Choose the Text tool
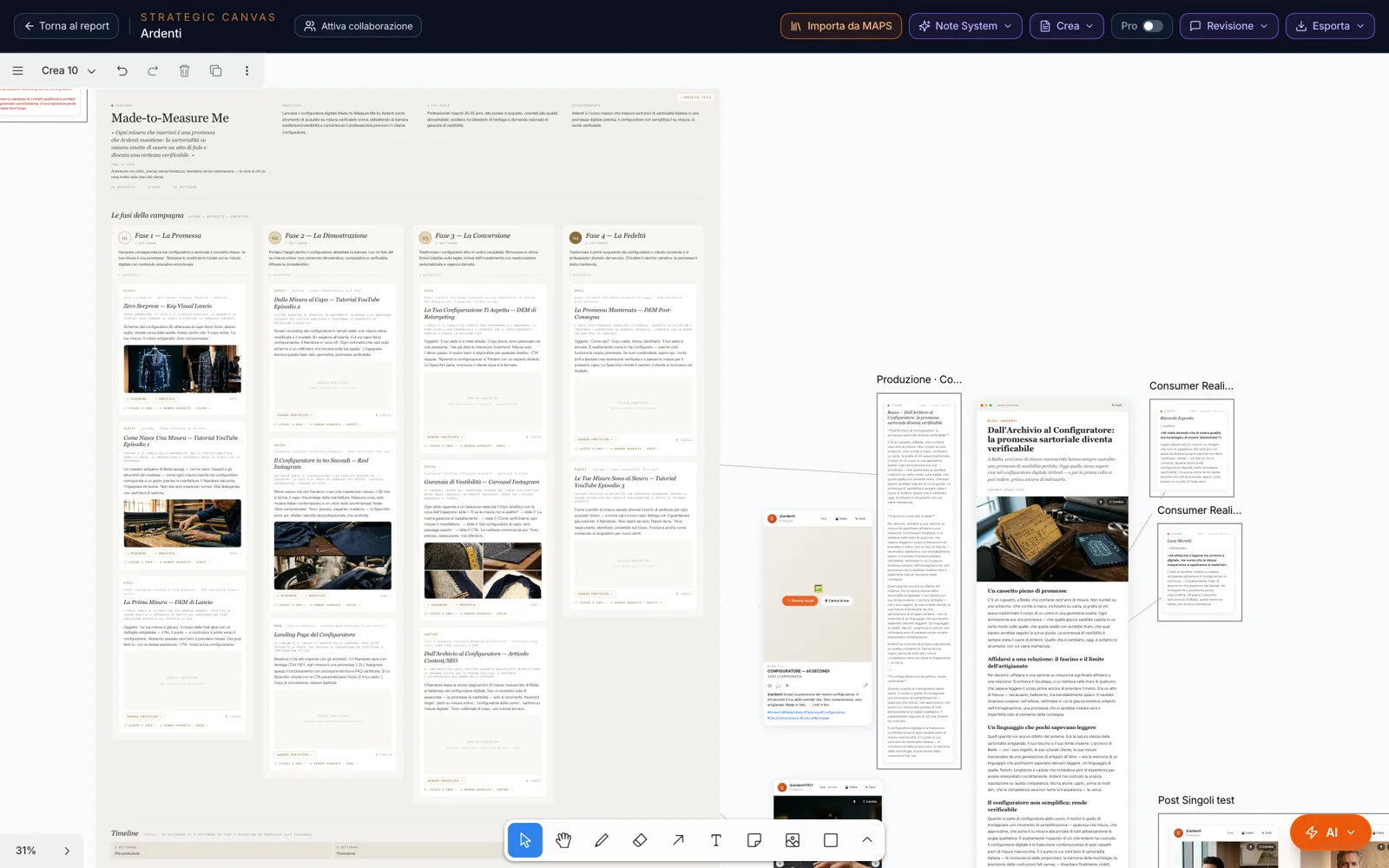Screen dimensions: 1389x868 716,840
